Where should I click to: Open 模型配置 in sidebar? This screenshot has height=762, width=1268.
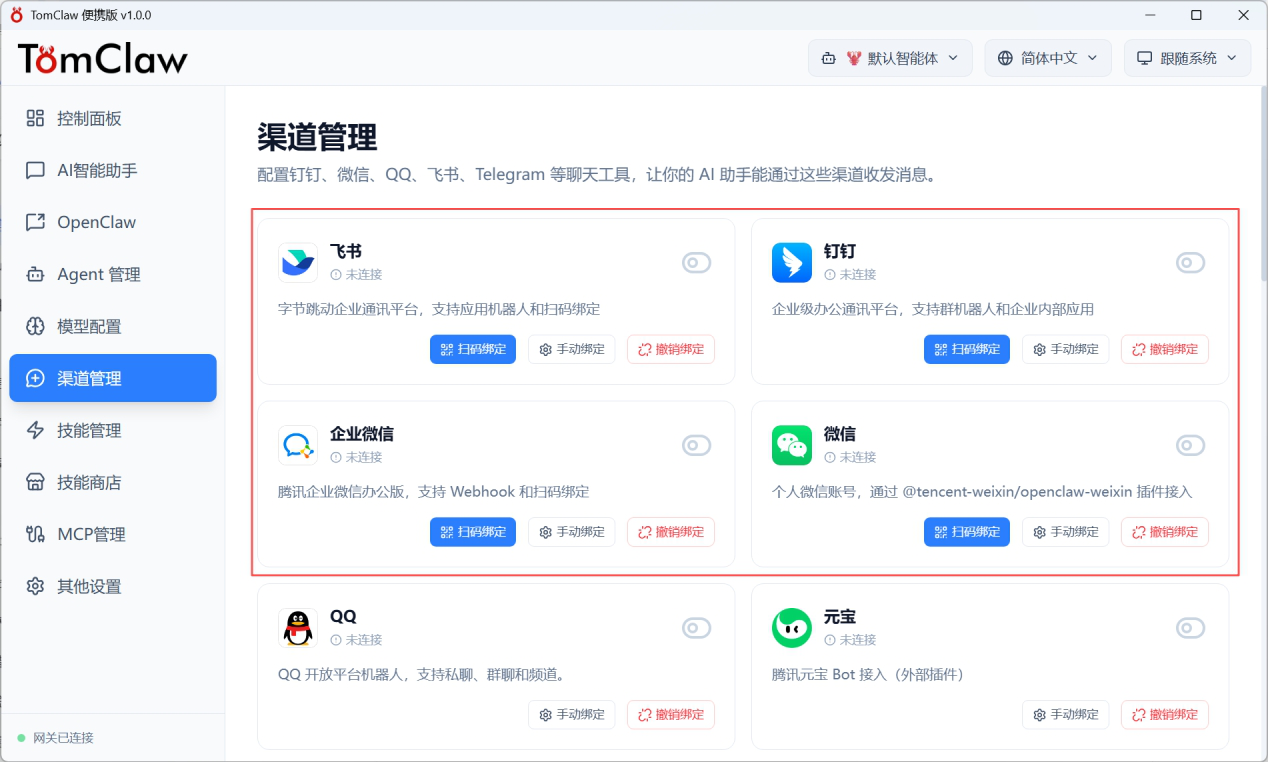tap(113, 326)
